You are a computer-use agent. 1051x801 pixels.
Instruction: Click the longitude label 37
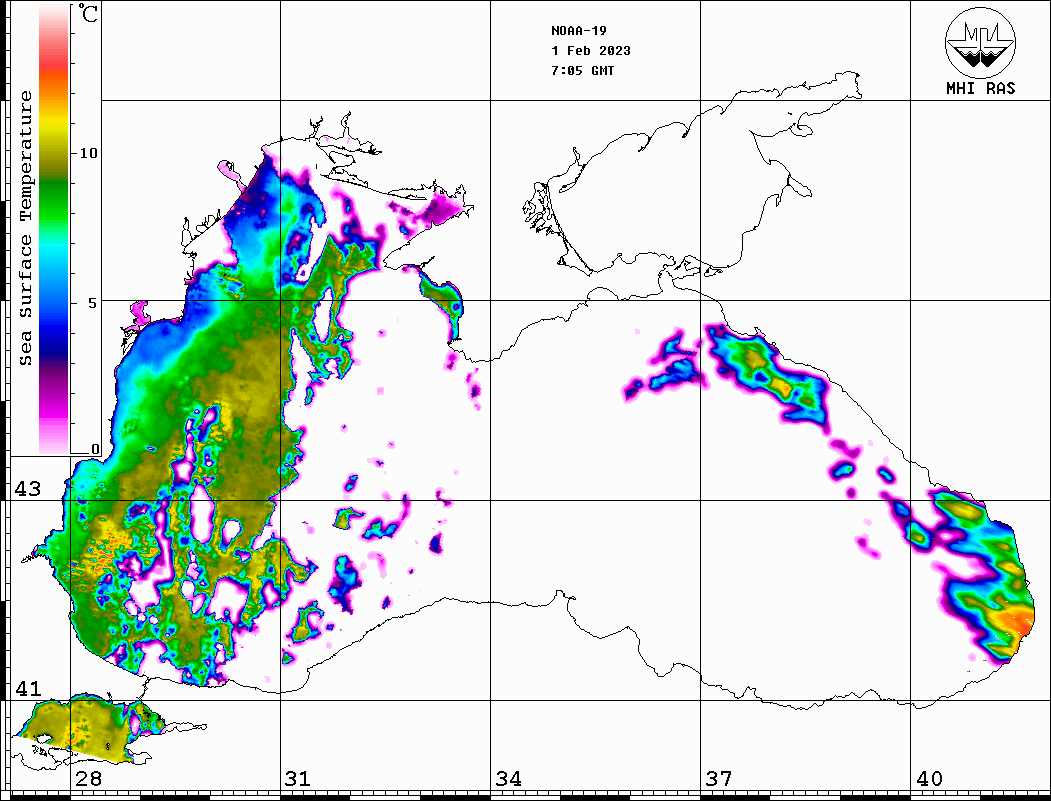pos(719,779)
